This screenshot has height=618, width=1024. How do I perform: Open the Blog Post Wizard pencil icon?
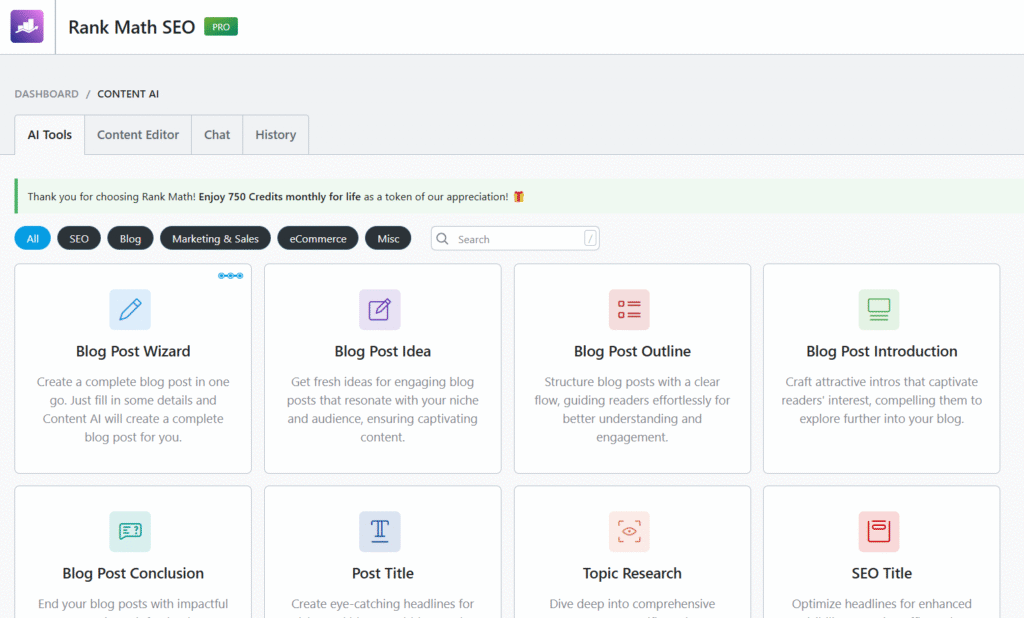[x=130, y=310]
